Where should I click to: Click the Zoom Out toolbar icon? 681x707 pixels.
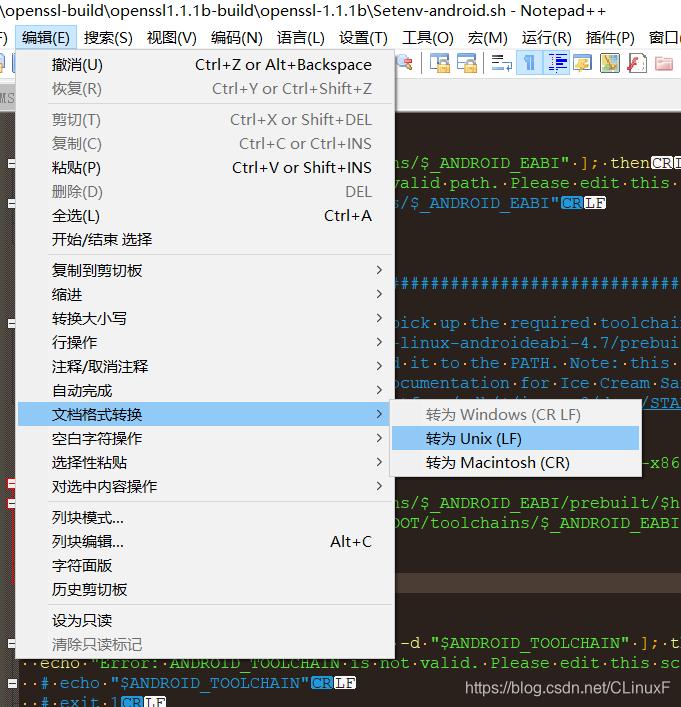[405, 63]
